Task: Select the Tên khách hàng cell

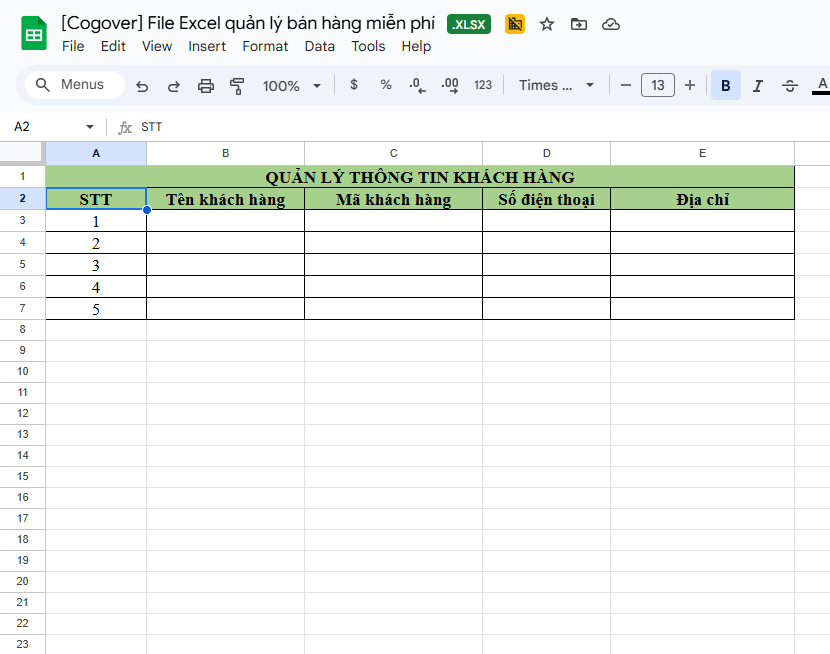Action: click(x=225, y=199)
